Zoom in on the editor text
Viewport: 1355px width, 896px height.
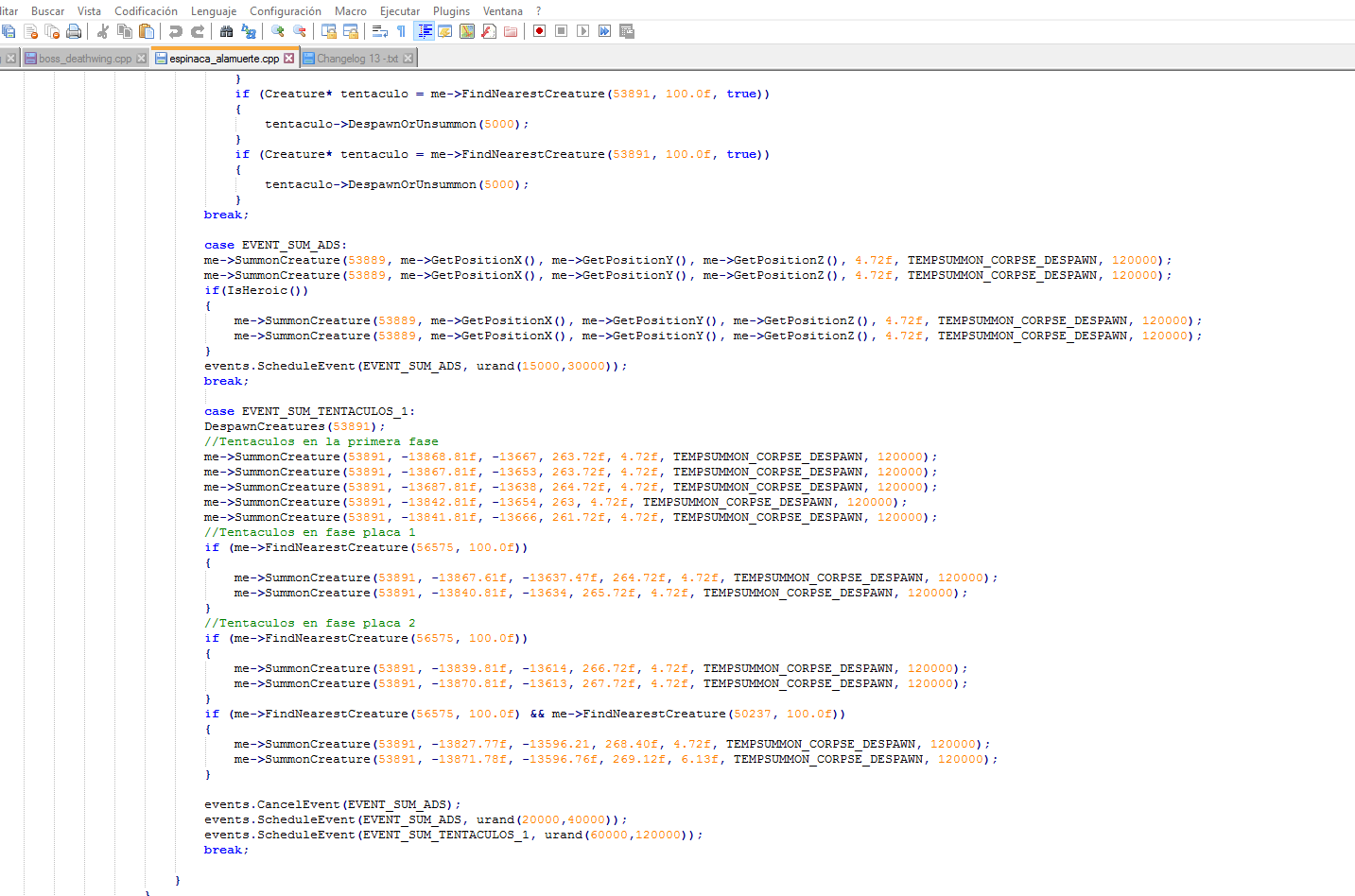(278, 31)
